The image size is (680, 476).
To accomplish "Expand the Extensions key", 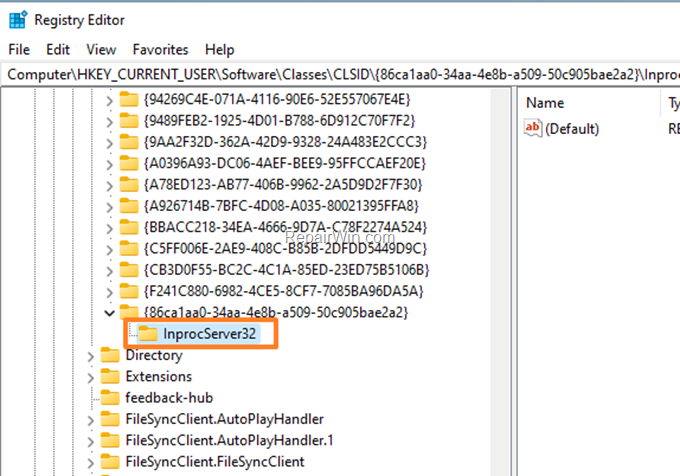I will [x=90, y=378].
